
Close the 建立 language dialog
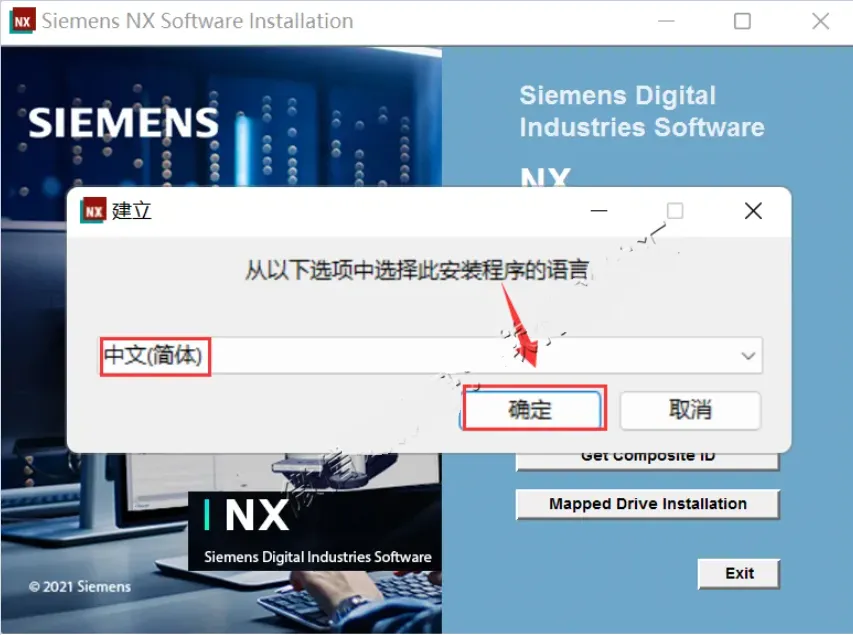pos(753,211)
